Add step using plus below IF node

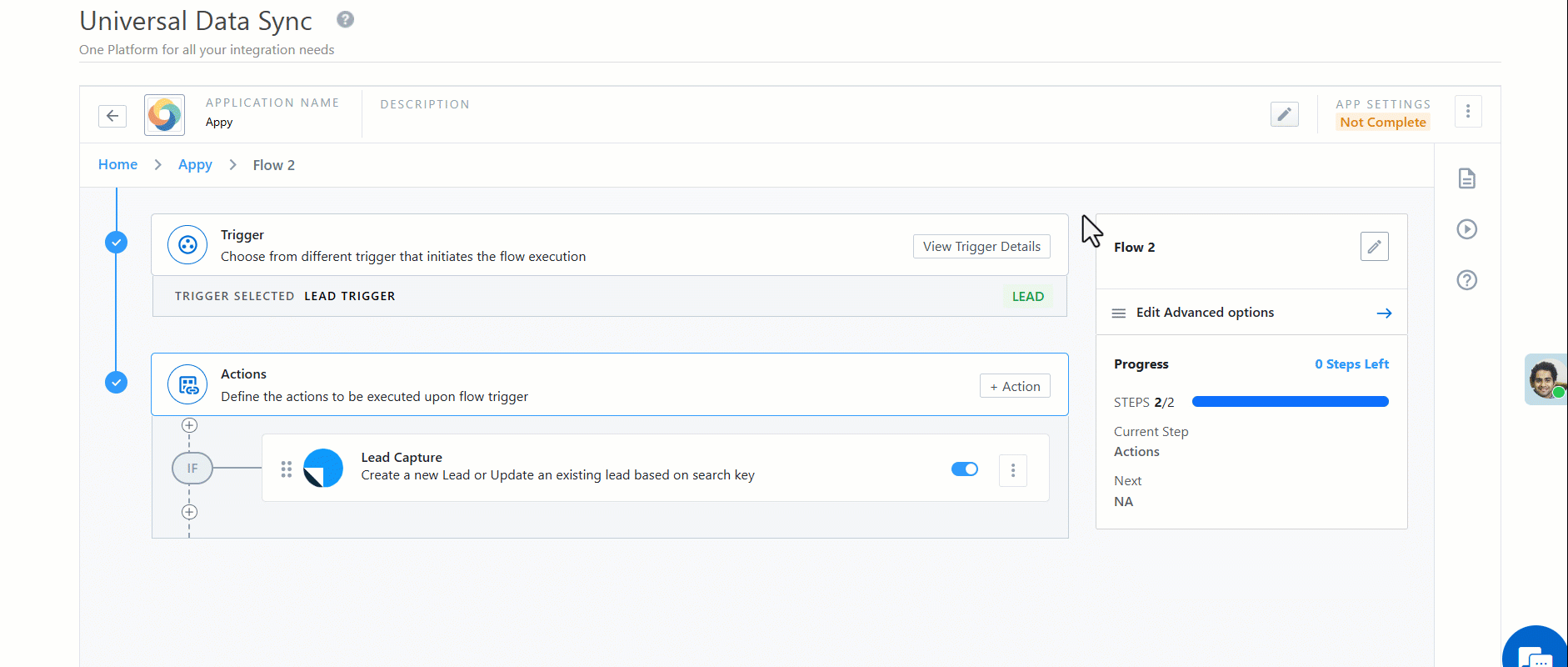[x=190, y=512]
